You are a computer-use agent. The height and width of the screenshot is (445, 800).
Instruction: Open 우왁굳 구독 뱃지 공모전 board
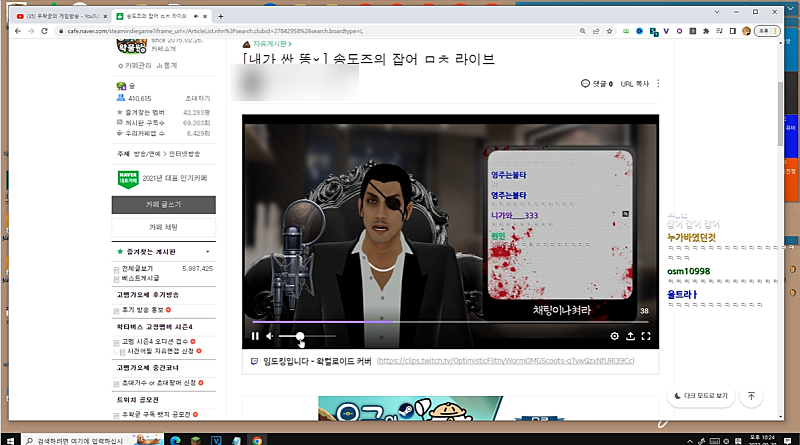pos(156,414)
